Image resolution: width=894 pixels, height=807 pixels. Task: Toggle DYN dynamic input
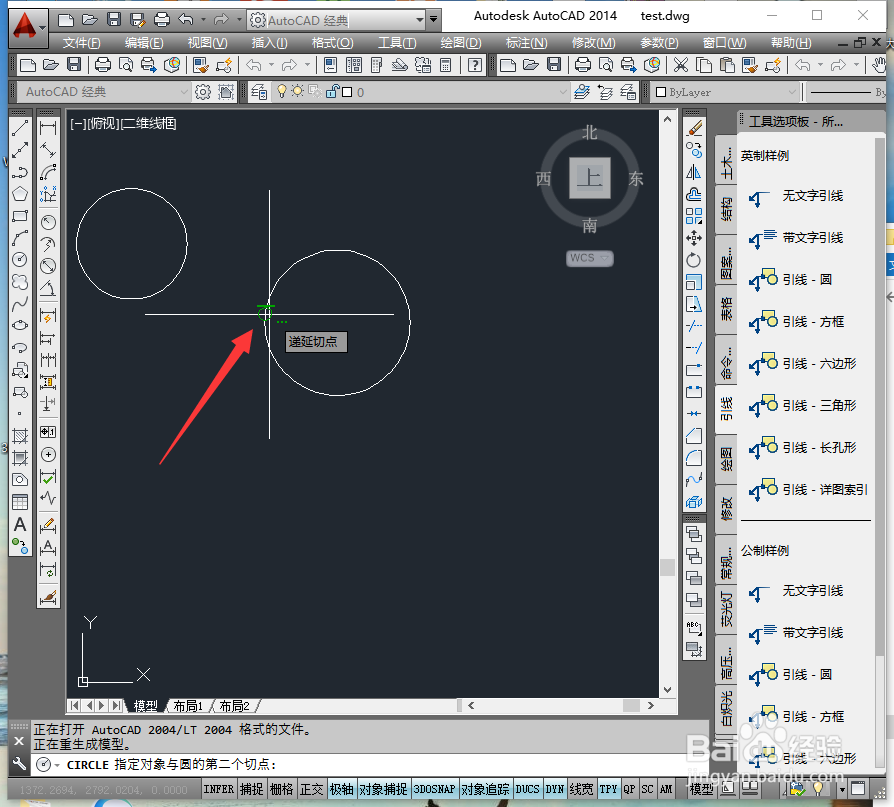(x=555, y=789)
